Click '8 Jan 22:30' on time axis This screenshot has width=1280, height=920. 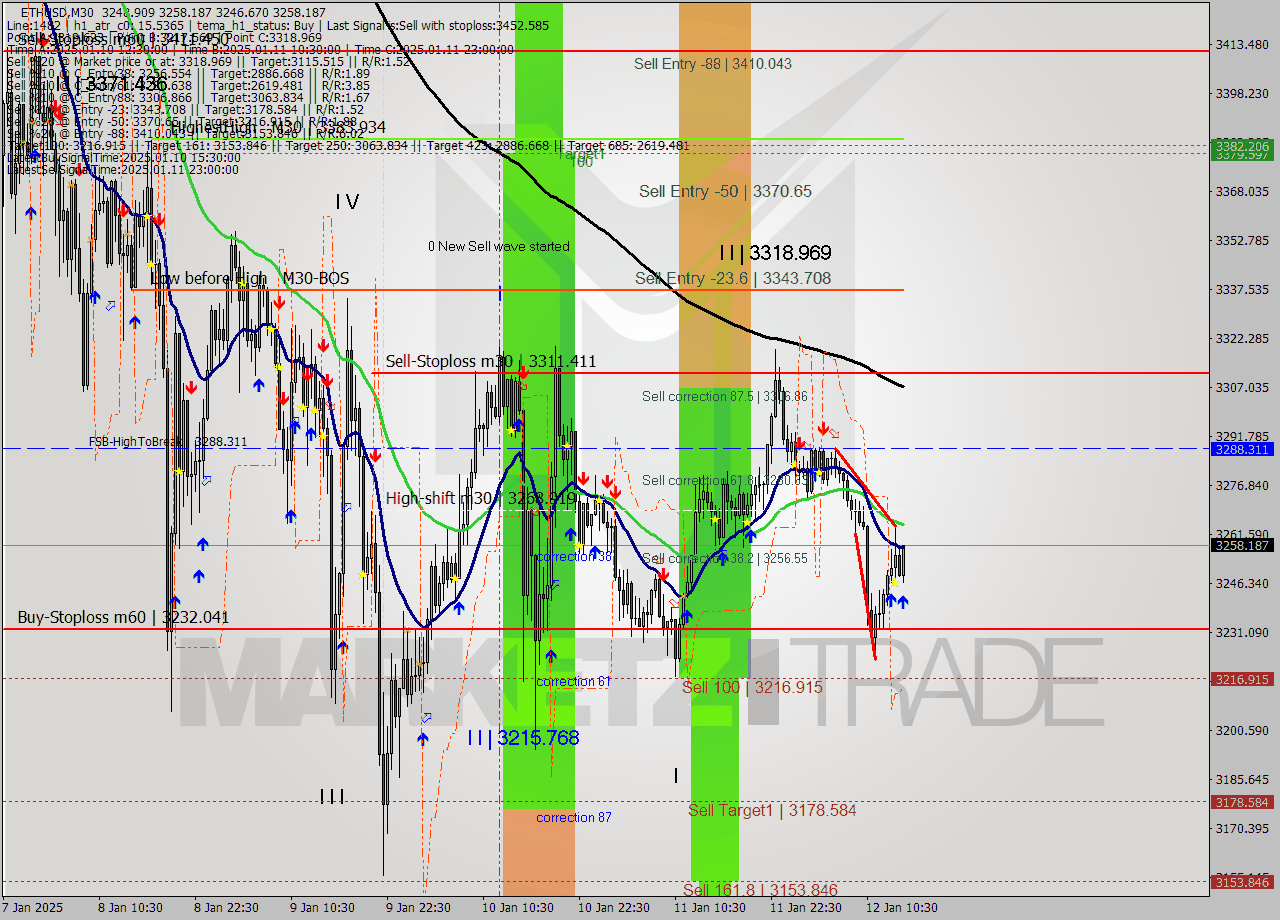226,908
